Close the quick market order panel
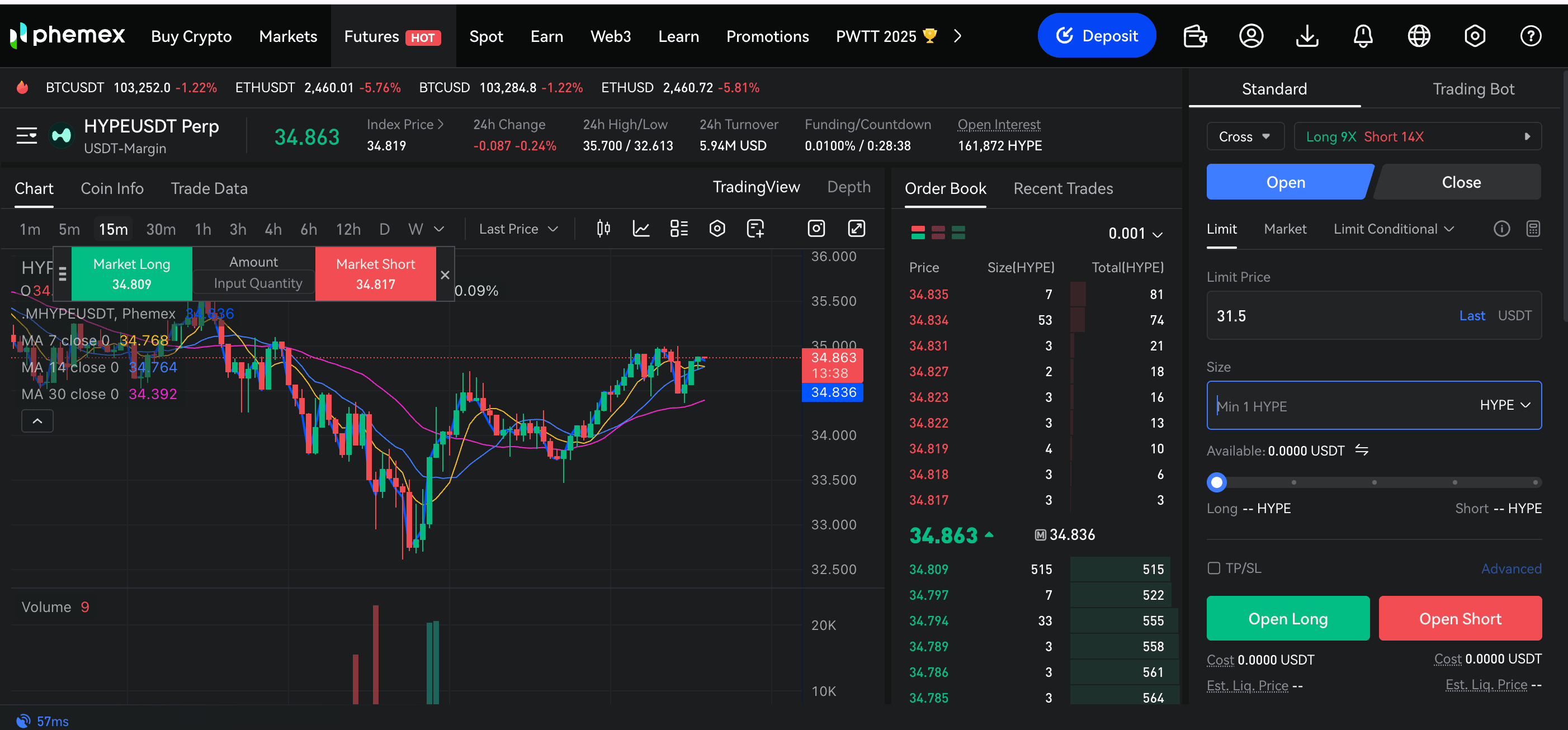 [x=445, y=275]
